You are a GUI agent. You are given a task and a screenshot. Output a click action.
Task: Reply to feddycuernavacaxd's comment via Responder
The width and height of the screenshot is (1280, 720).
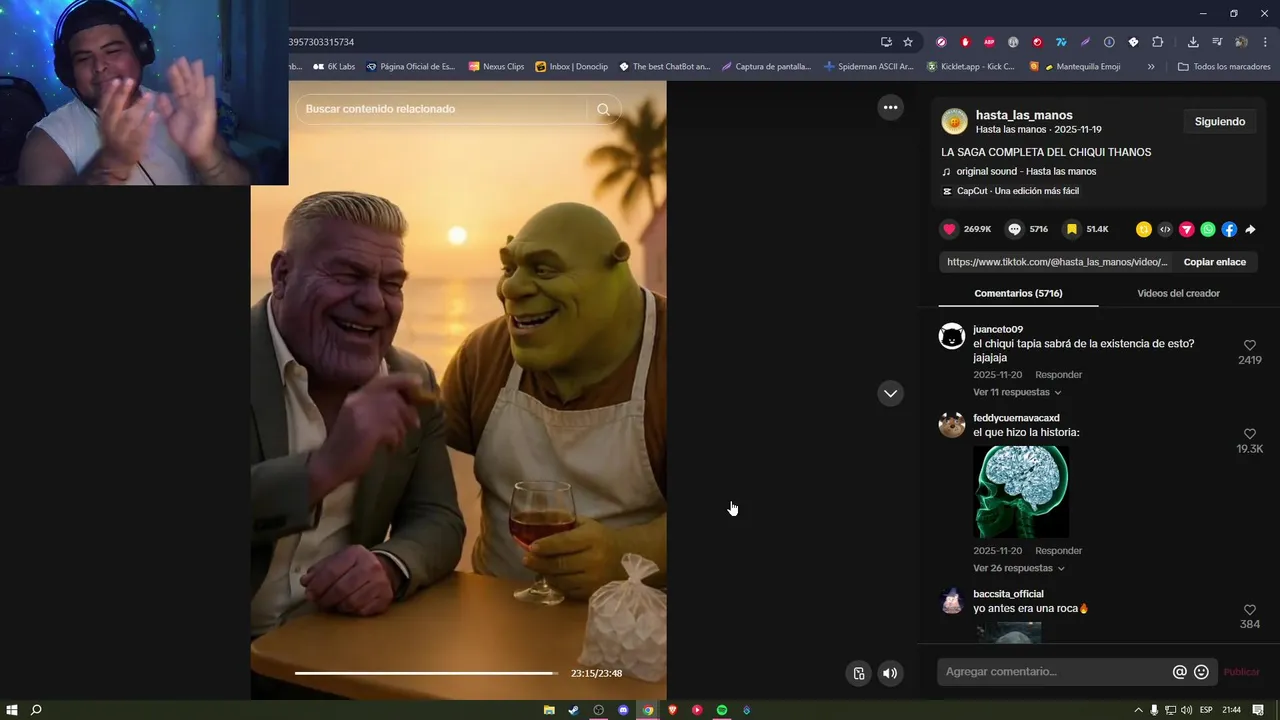[1058, 551]
